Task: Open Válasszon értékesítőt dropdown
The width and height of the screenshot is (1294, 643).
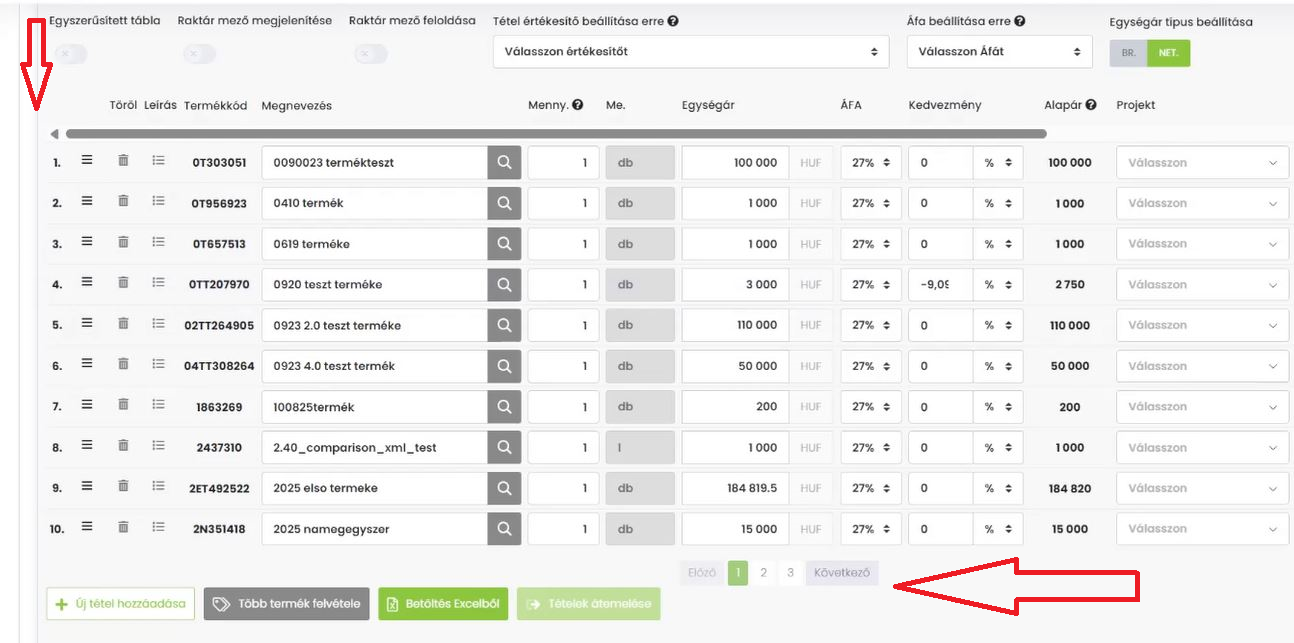Action: click(x=690, y=52)
